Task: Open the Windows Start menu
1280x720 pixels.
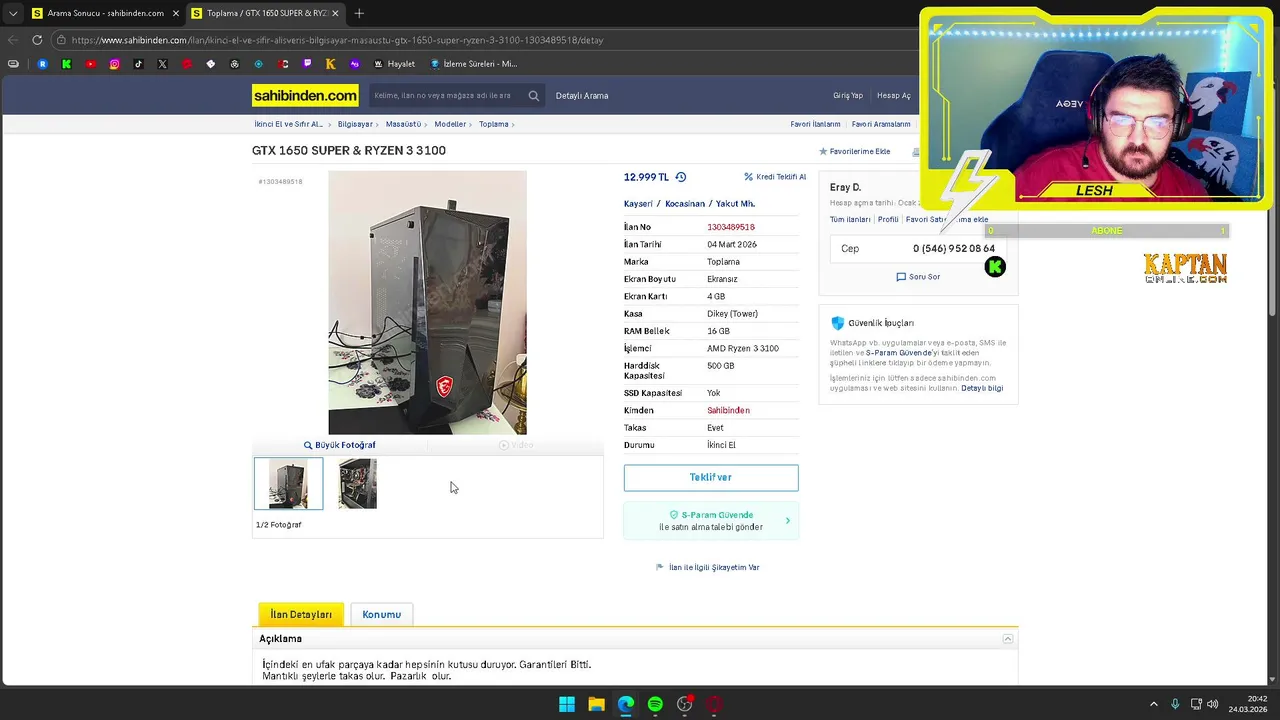Action: [x=567, y=704]
